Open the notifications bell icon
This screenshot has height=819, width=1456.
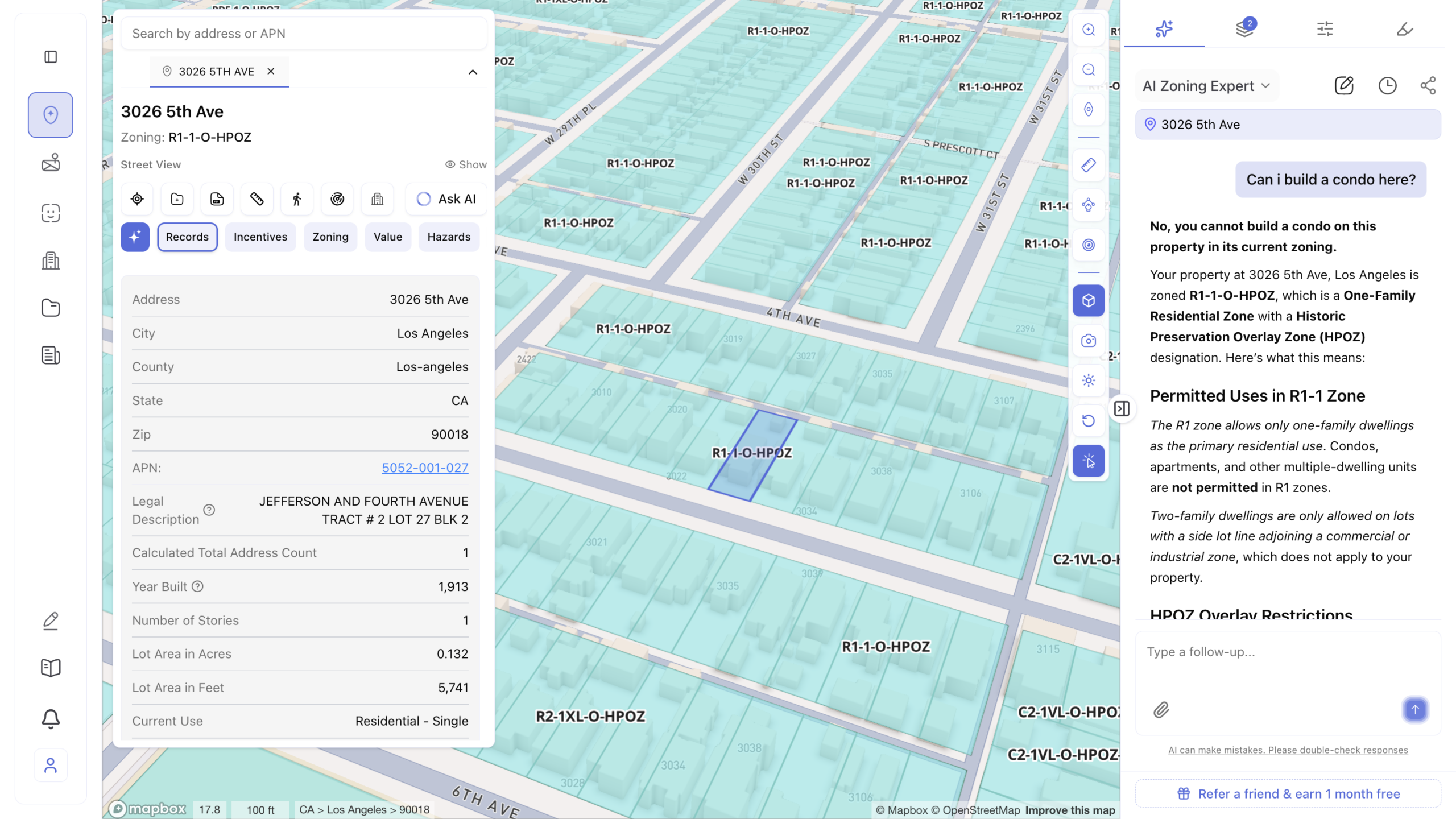click(51, 719)
